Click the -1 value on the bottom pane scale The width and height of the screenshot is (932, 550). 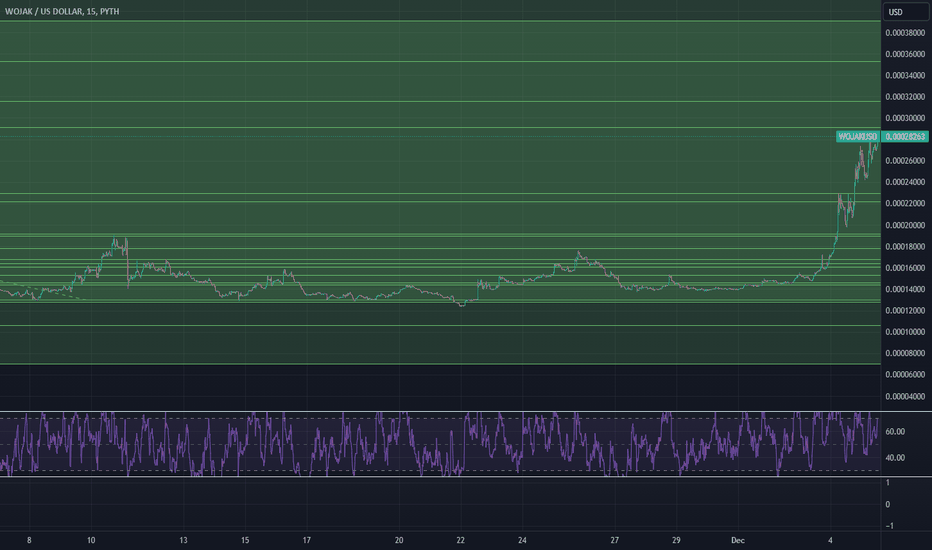coord(889,526)
